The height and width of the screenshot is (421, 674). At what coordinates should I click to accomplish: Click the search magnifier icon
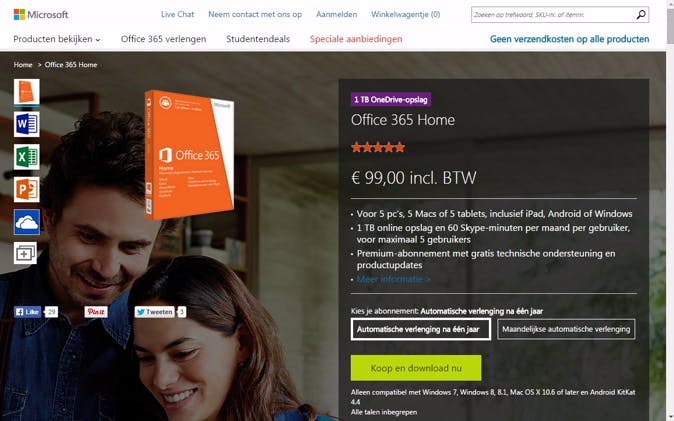pyautogui.click(x=640, y=15)
